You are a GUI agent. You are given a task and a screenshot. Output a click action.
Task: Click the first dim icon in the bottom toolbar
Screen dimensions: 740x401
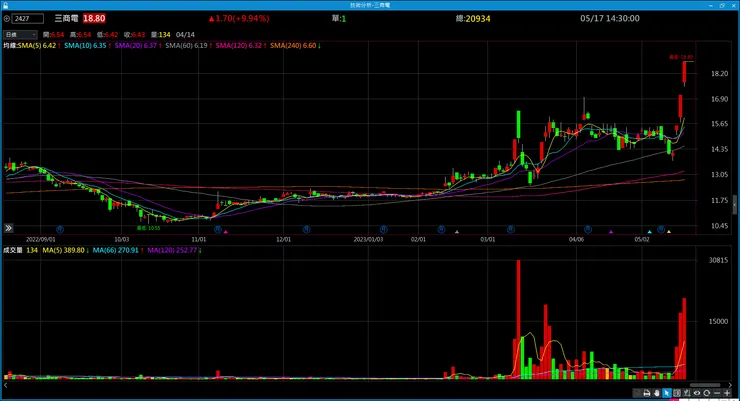(x=637, y=393)
